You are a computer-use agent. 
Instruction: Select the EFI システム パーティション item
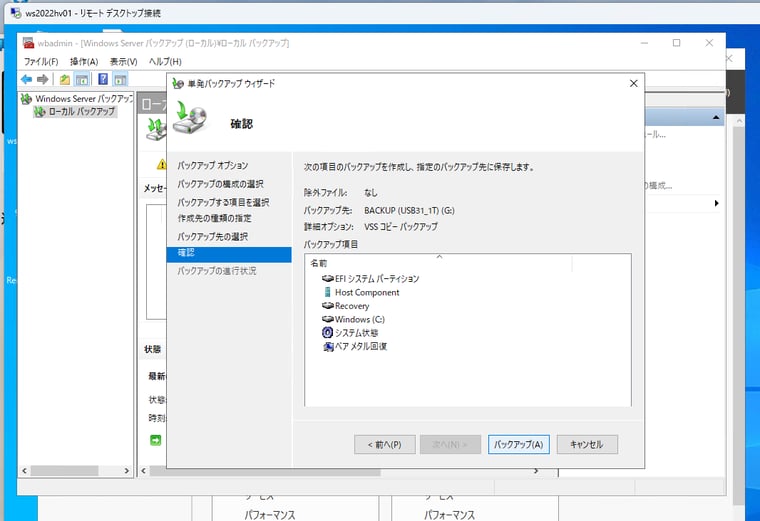(376, 279)
